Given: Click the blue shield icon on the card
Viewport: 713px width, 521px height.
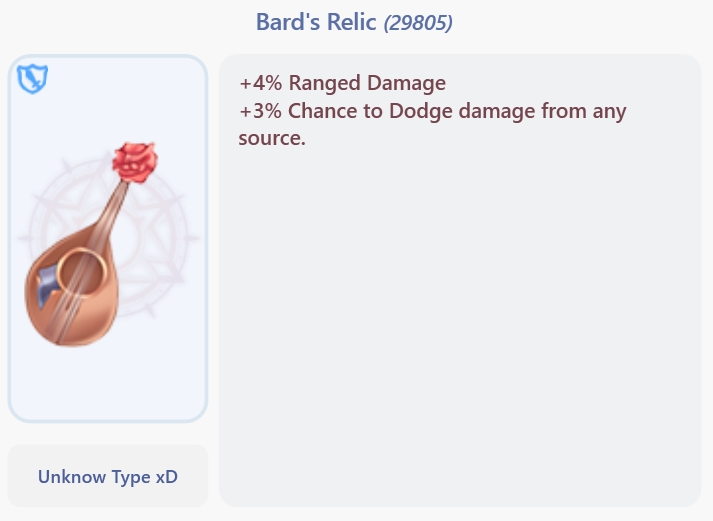Looking at the screenshot, I should (32, 78).
